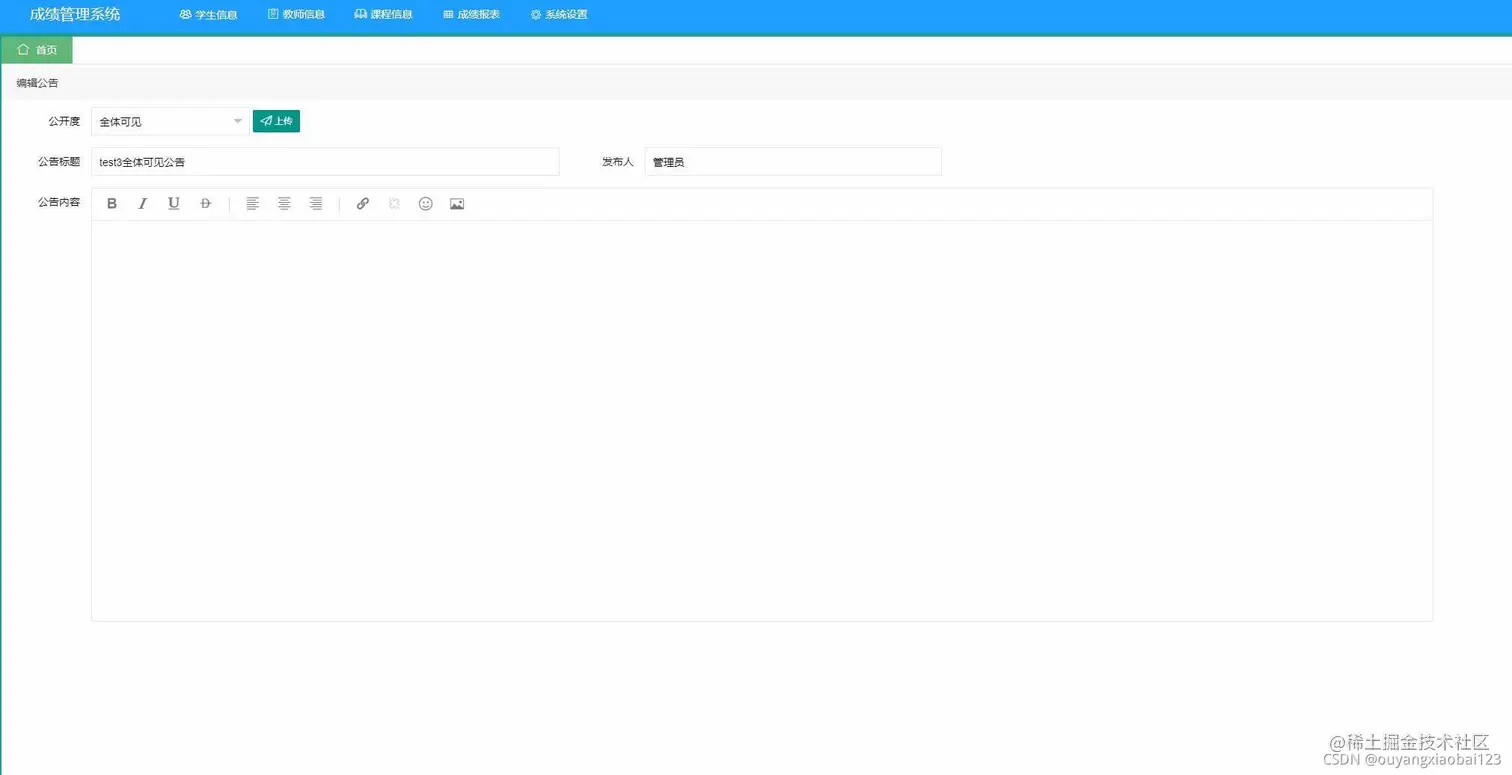Align text right in editor

(316, 204)
